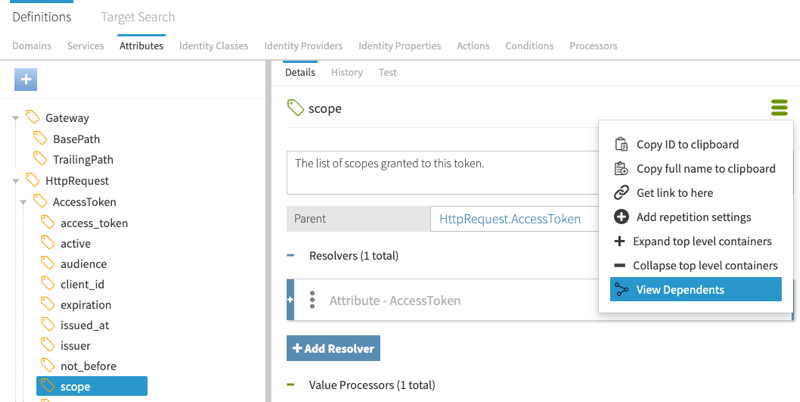Click the Copy ID to clipboard icon

(621, 144)
